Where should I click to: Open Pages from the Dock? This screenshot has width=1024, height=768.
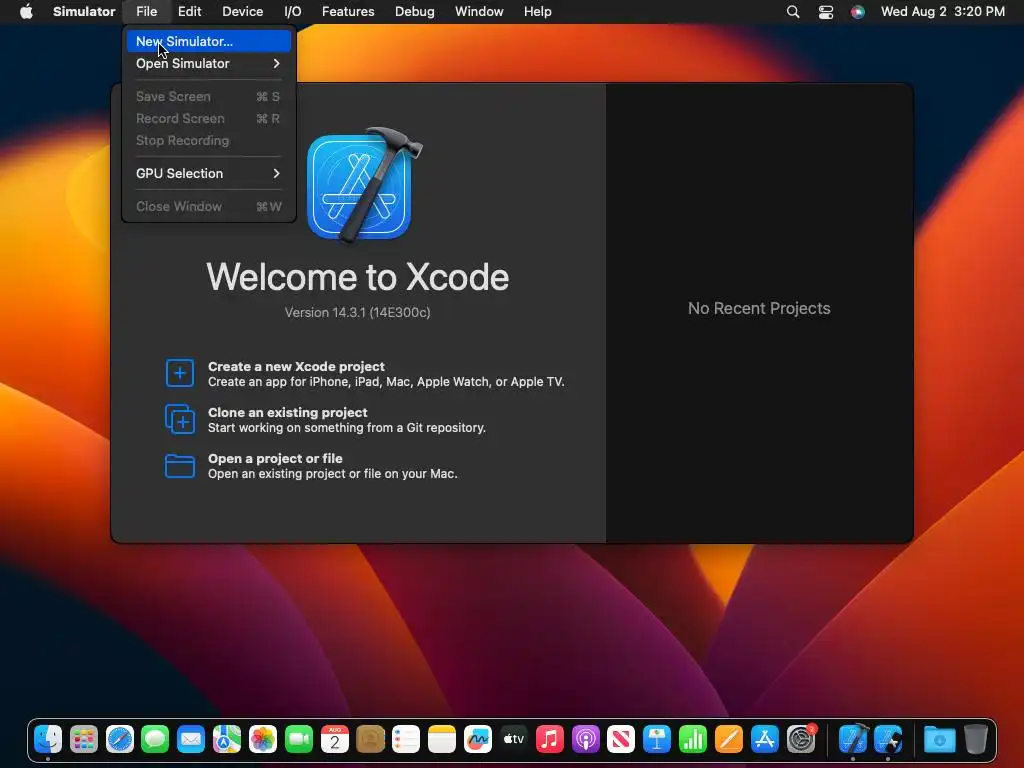pyautogui.click(x=728, y=739)
